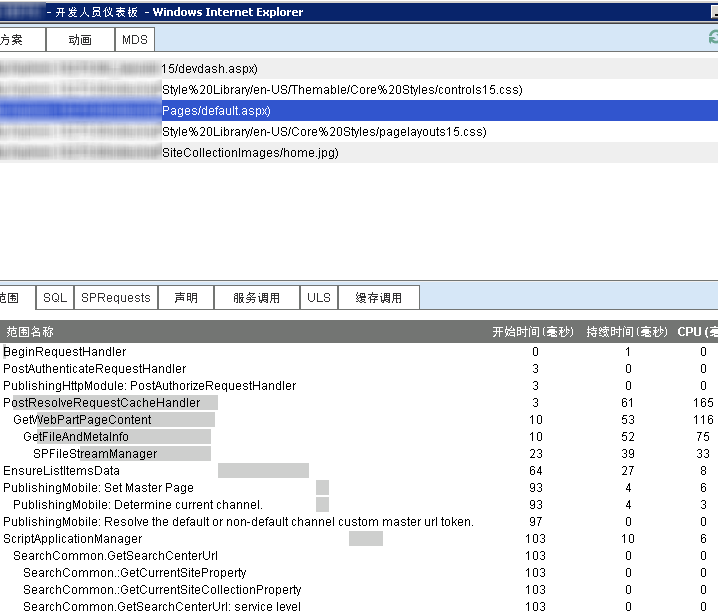Switch to the SPRequests tab
718x616 pixels.
[x=116, y=298]
